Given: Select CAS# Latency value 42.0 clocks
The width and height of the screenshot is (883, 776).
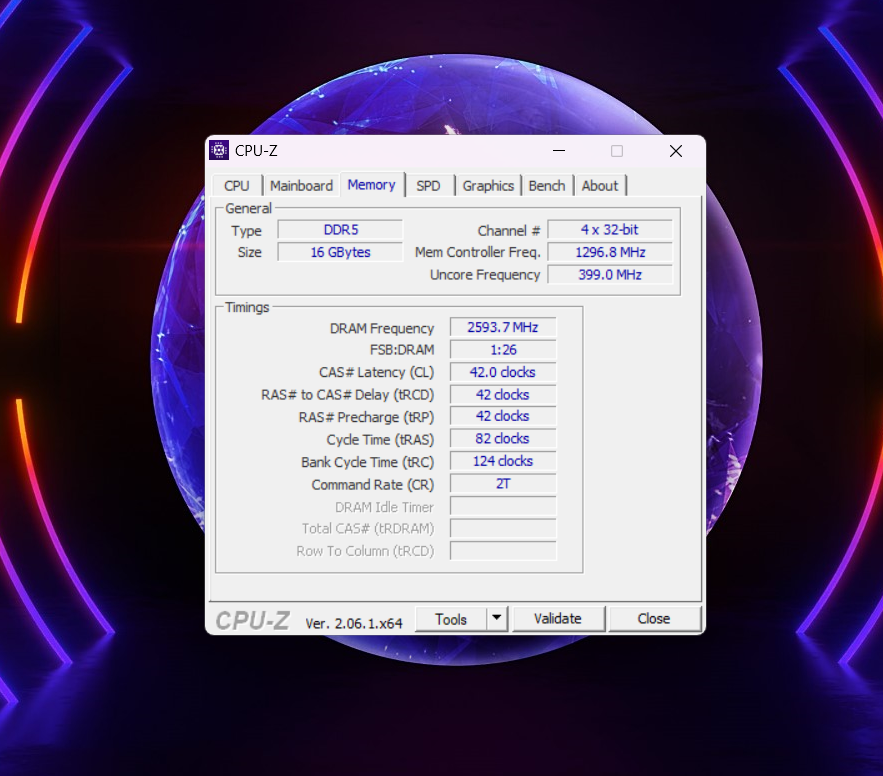Looking at the screenshot, I should point(503,372).
